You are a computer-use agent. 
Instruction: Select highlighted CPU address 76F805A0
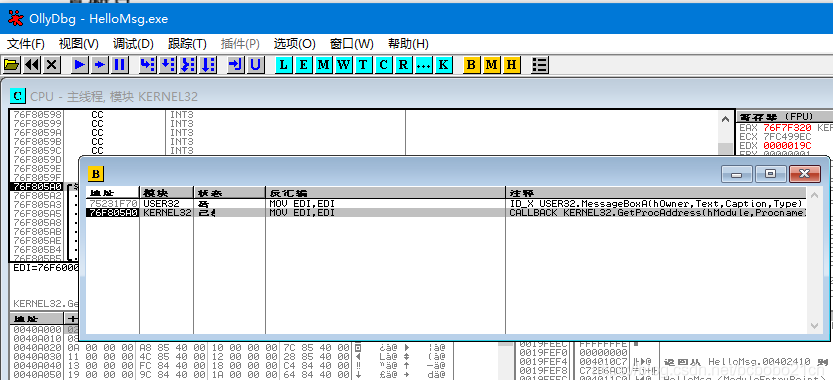click(x=37, y=187)
